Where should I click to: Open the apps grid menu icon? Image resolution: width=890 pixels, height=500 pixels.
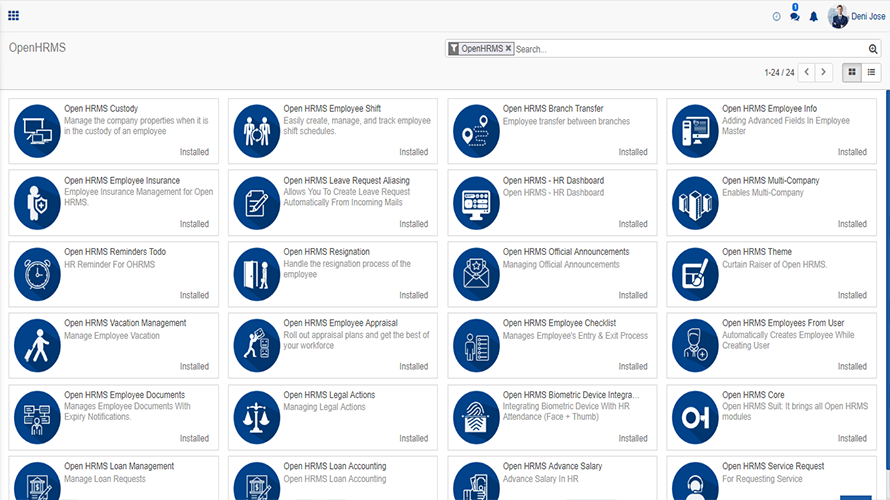(13, 16)
